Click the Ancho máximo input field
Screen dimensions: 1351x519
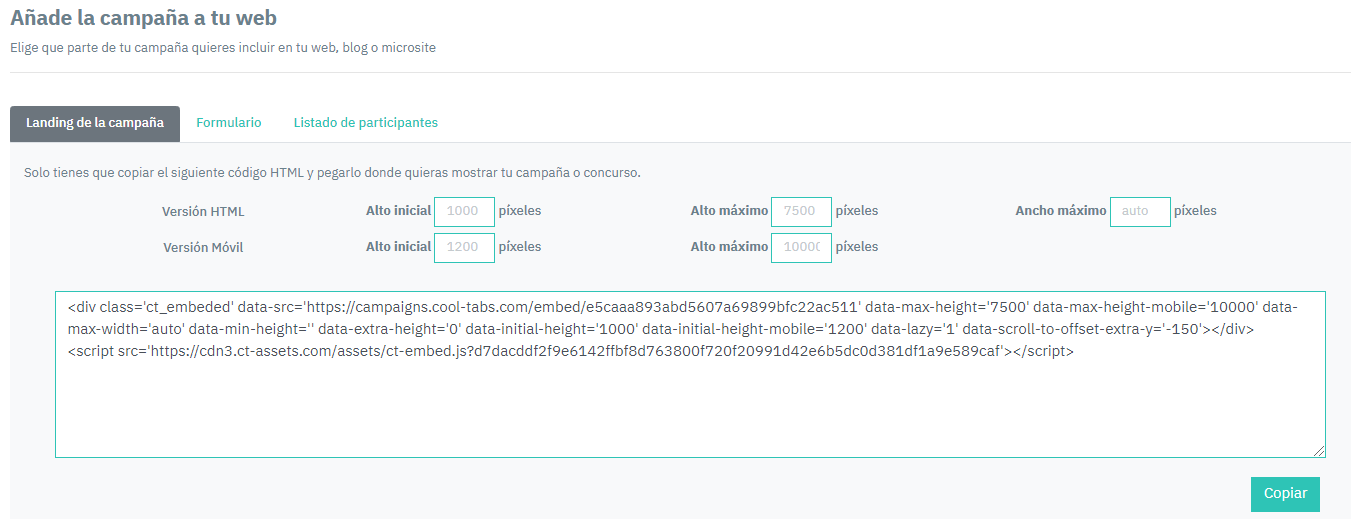(1140, 212)
